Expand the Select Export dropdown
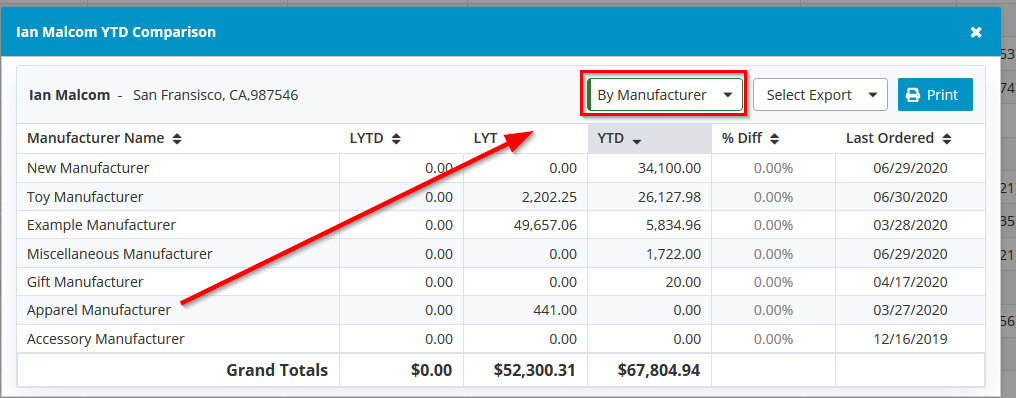The width and height of the screenshot is (1016, 398). click(x=820, y=95)
